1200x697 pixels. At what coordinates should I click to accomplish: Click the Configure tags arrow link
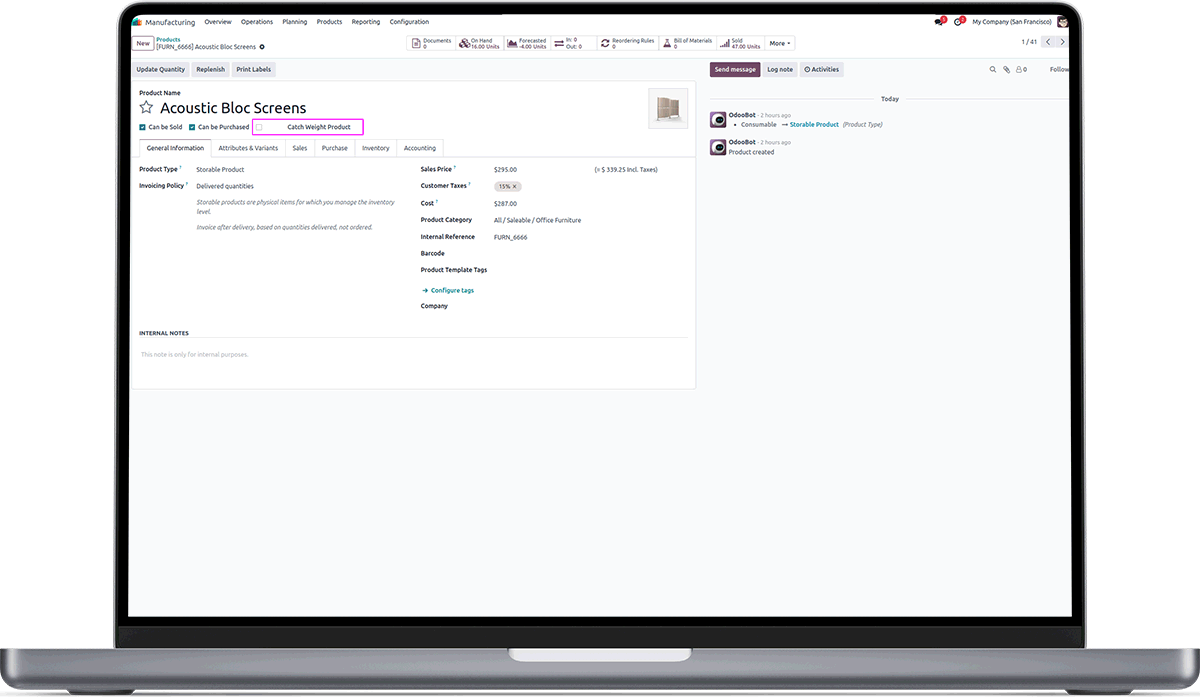pos(448,290)
